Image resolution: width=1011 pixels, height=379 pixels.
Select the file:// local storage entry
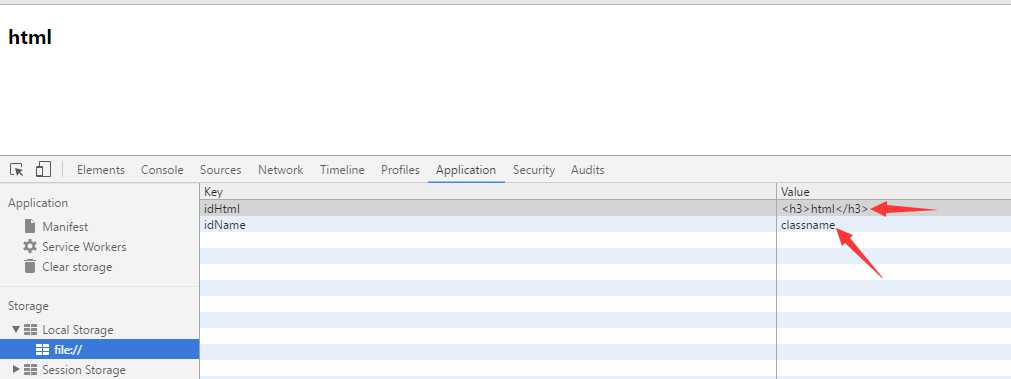(99, 349)
